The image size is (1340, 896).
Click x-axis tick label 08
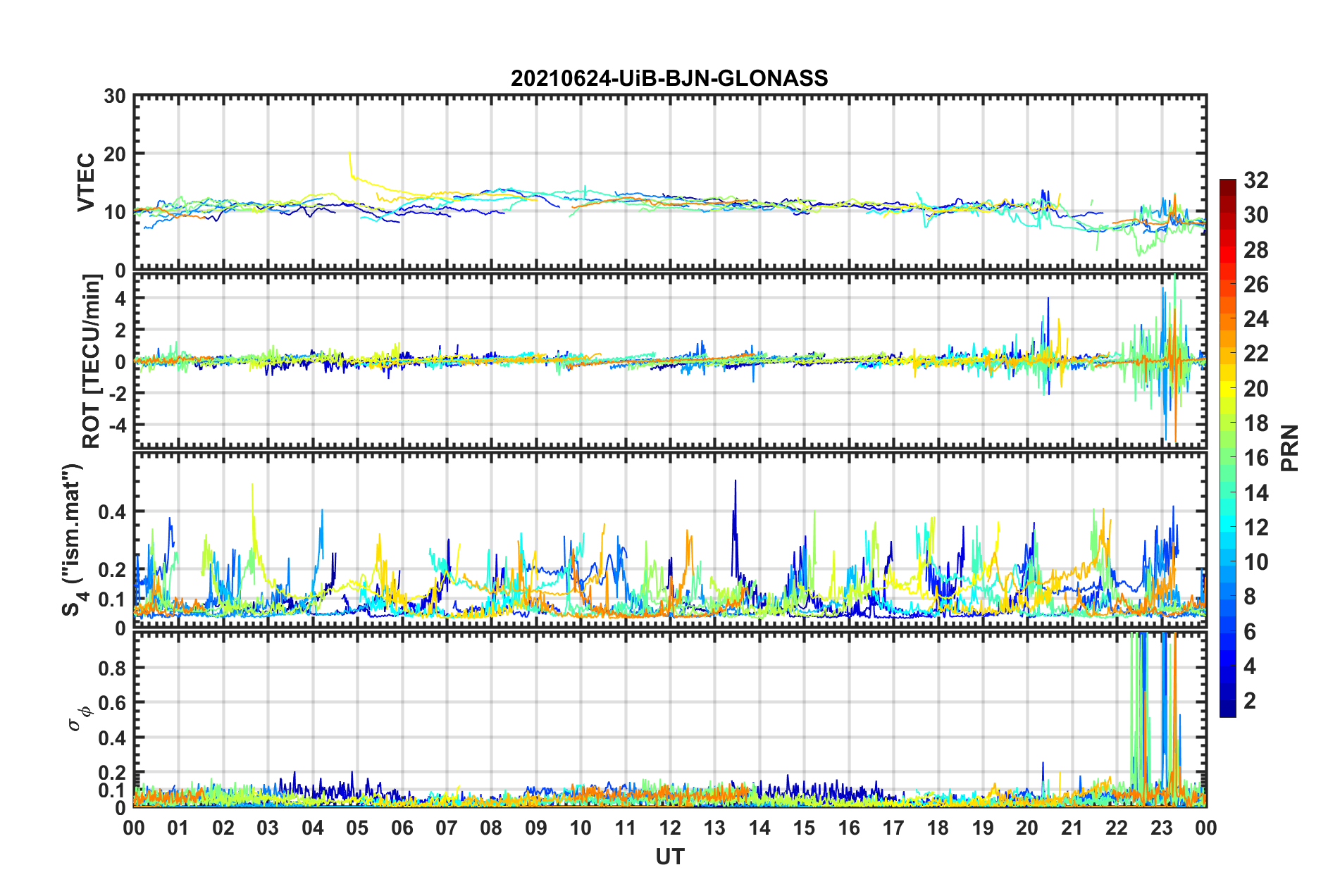491,828
